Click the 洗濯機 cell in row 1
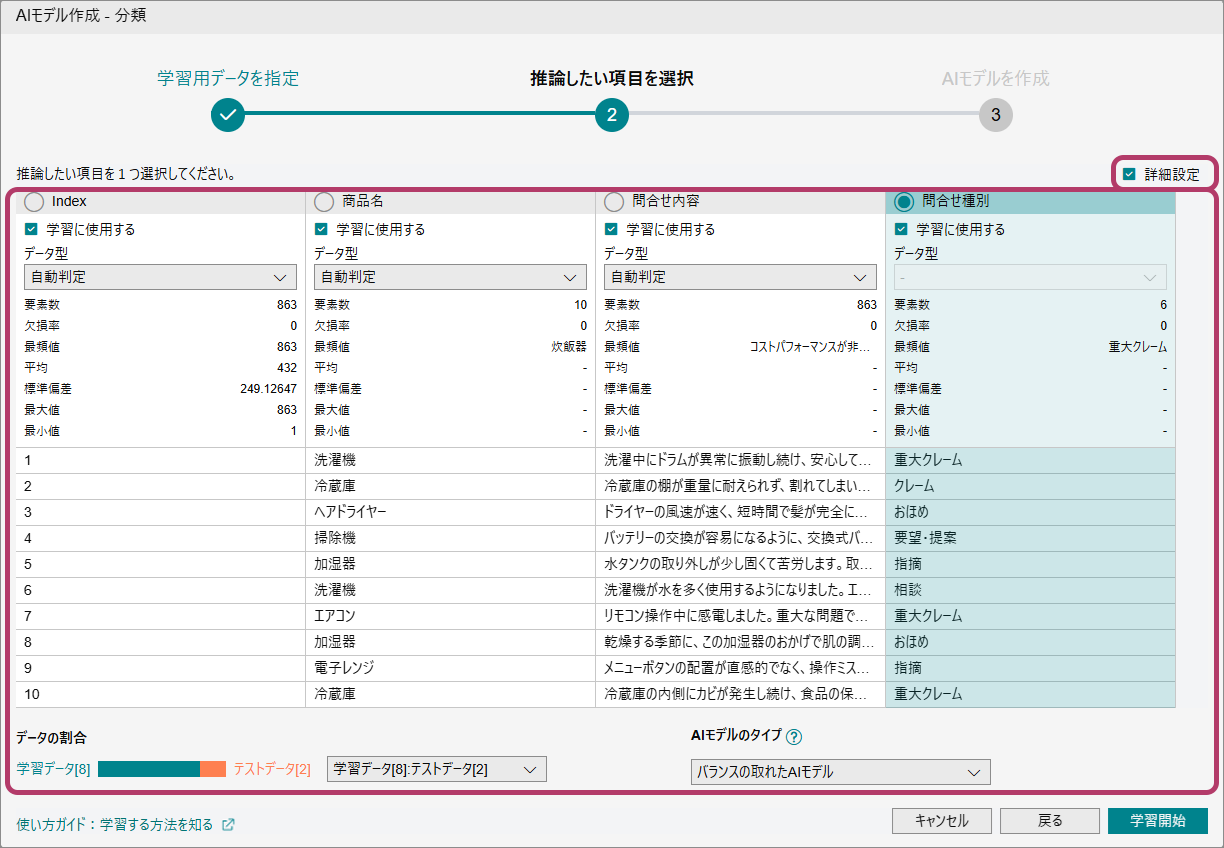1224x848 pixels. click(450, 460)
